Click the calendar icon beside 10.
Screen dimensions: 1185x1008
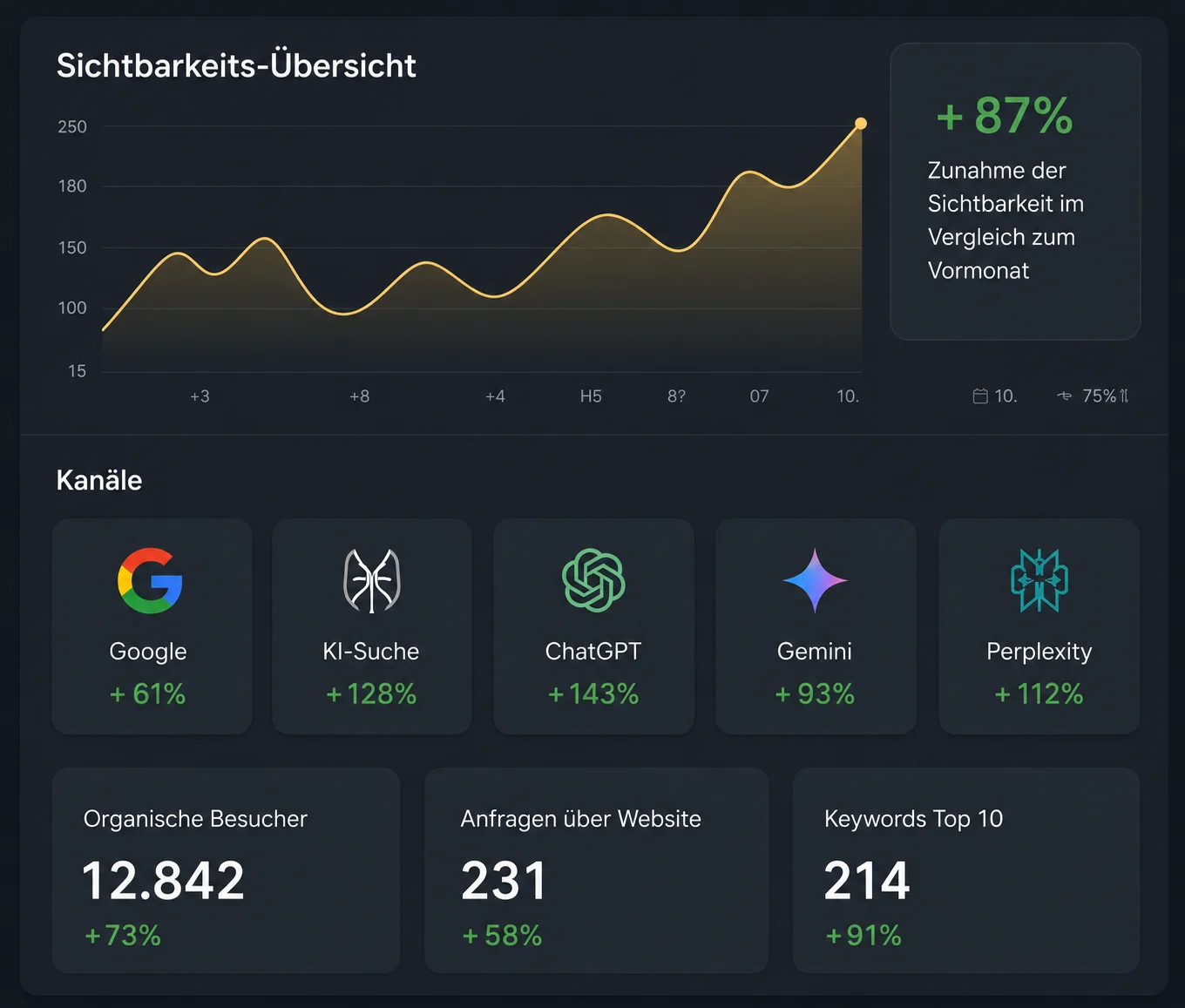click(980, 396)
